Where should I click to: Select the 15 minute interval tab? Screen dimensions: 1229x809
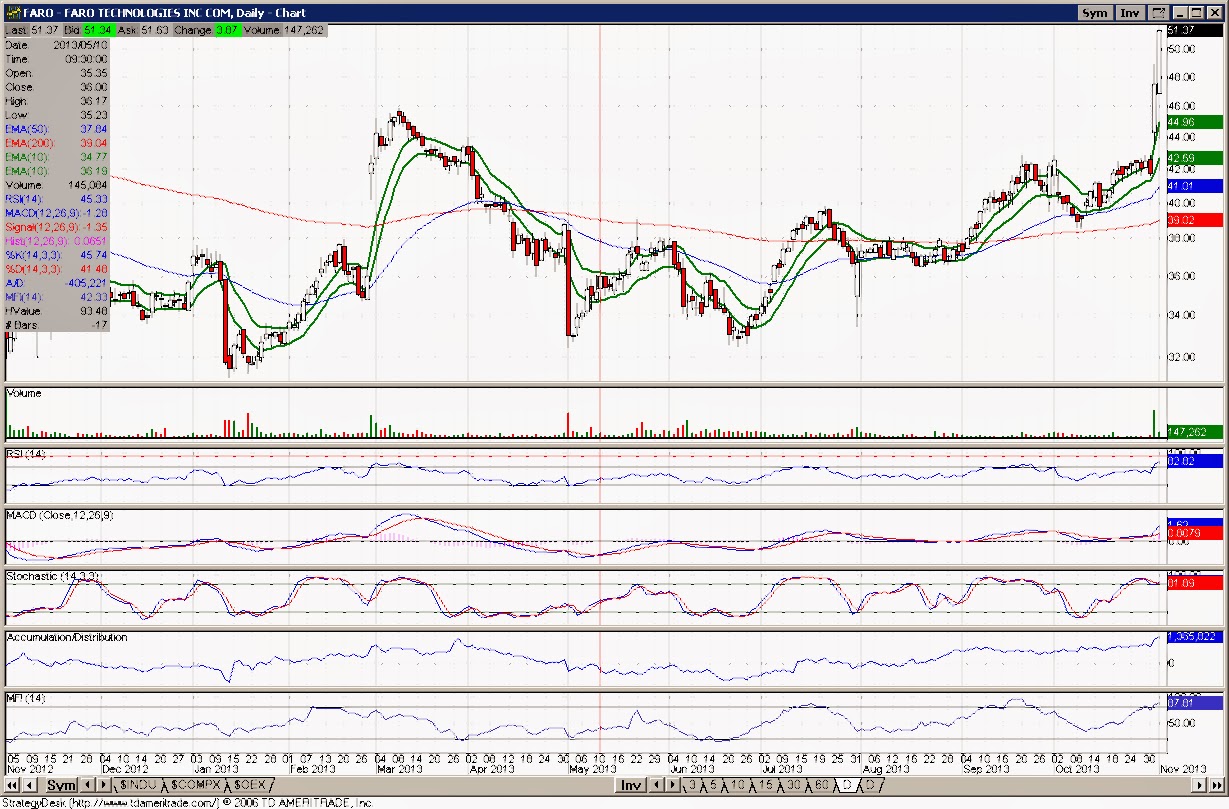point(766,785)
